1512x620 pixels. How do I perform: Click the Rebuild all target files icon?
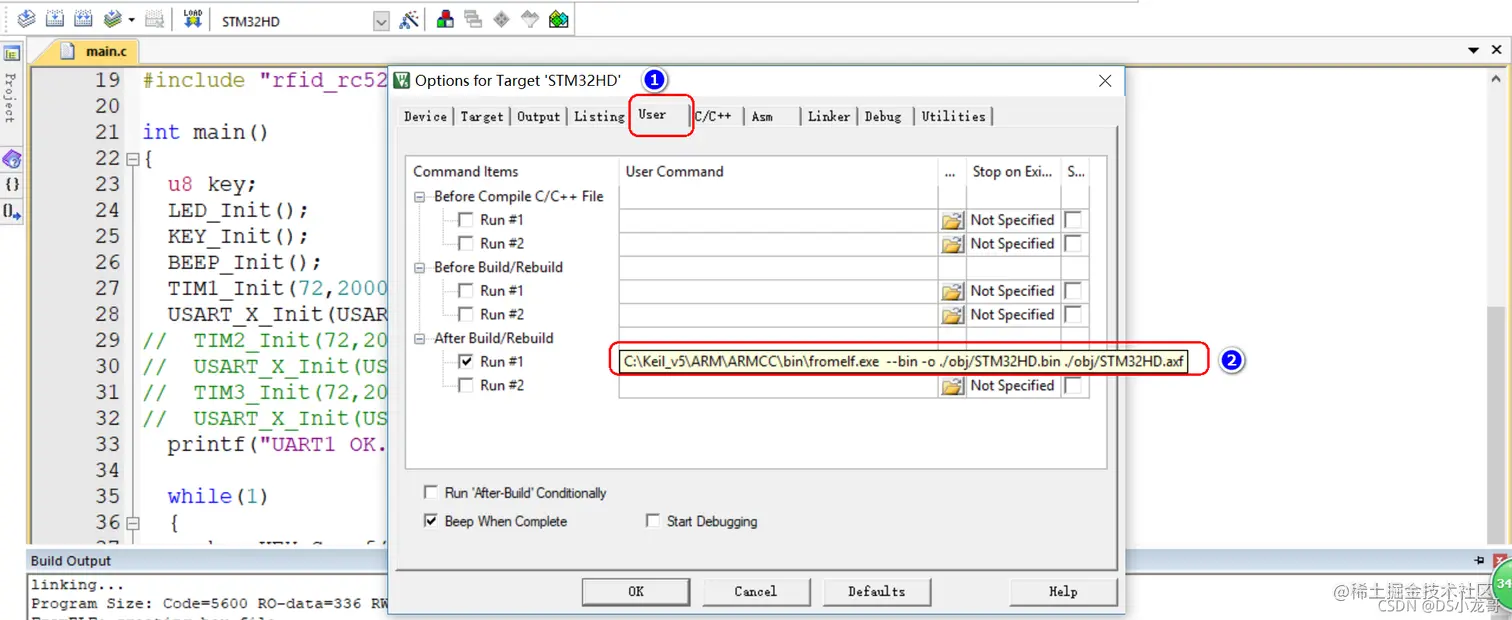(x=84, y=19)
